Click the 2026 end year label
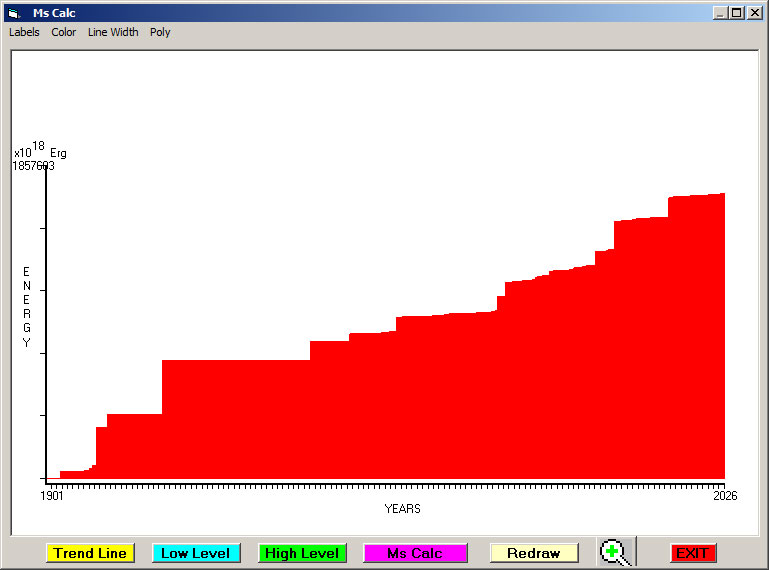The image size is (769, 570). tap(725, 496)
